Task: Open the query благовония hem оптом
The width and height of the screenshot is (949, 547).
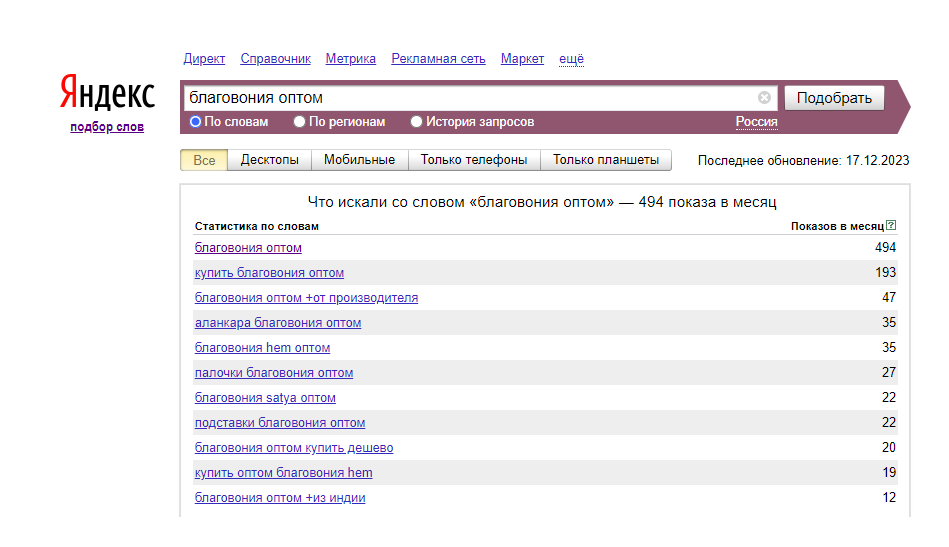Action: [263, 348]
